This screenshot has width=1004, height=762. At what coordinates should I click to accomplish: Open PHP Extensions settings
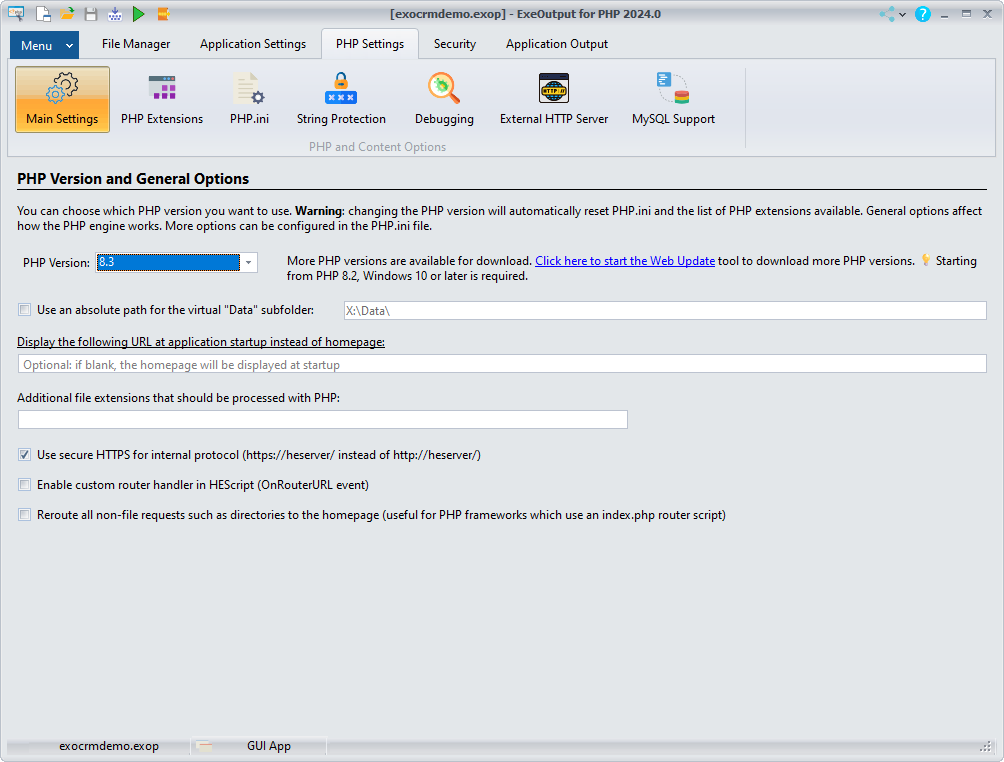click(161, 100)
